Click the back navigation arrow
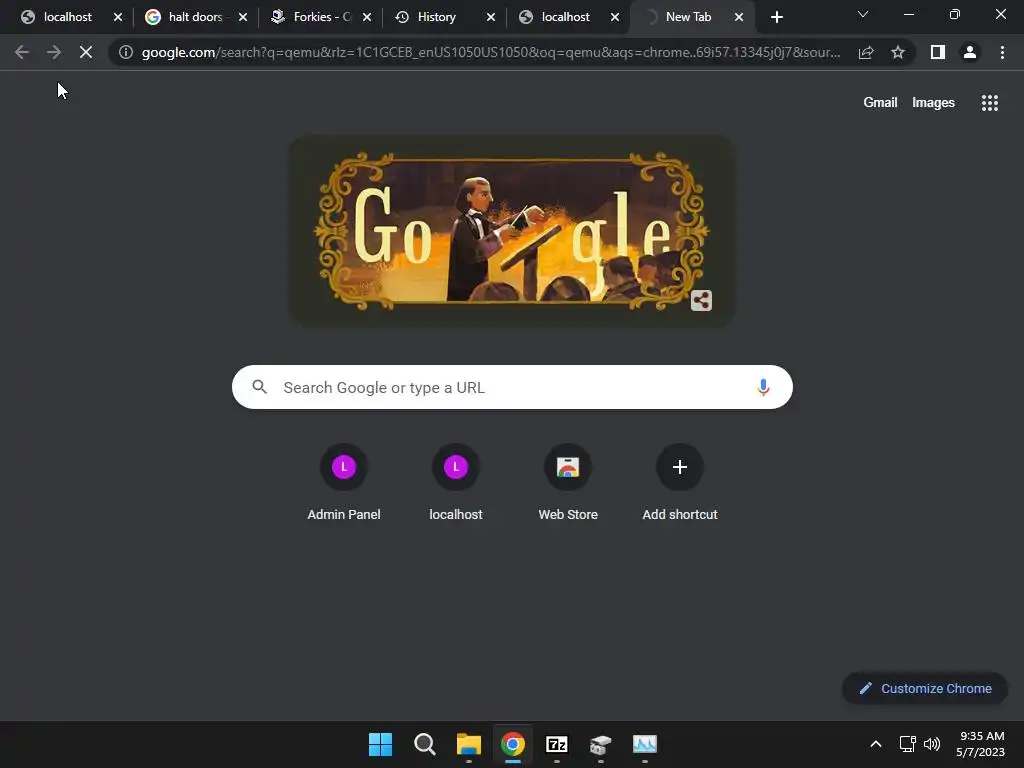The height and width of the screenshot is (768, 1024). tap(22, 52)
